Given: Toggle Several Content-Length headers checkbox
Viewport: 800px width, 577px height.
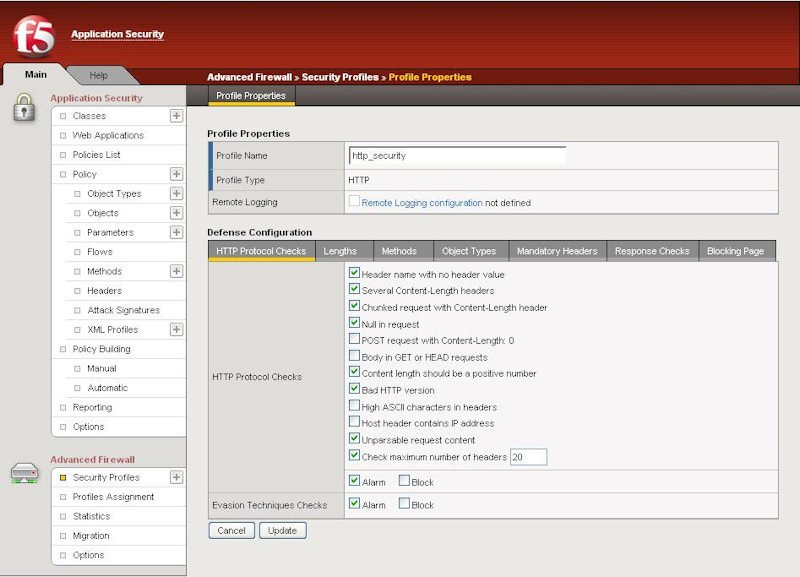Looking at the screenshot, I should 354,289.
